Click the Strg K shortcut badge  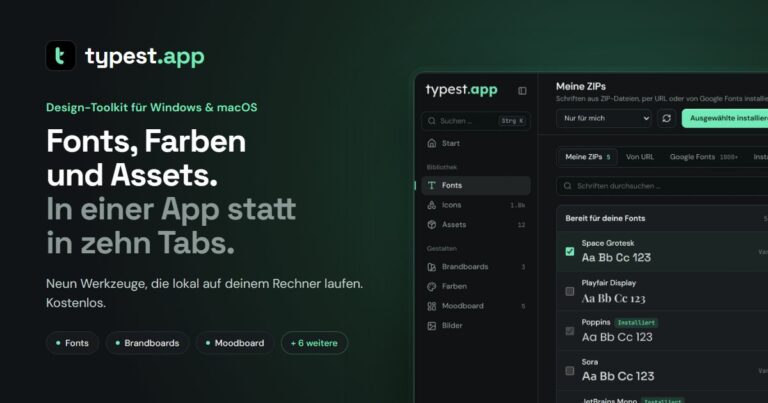click(x=512, y=120)
